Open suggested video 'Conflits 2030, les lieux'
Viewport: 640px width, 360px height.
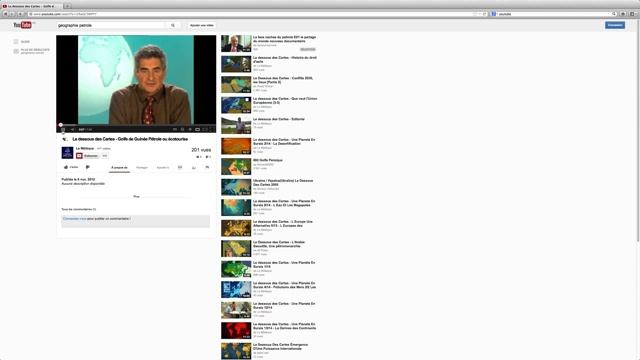point(269,84)
